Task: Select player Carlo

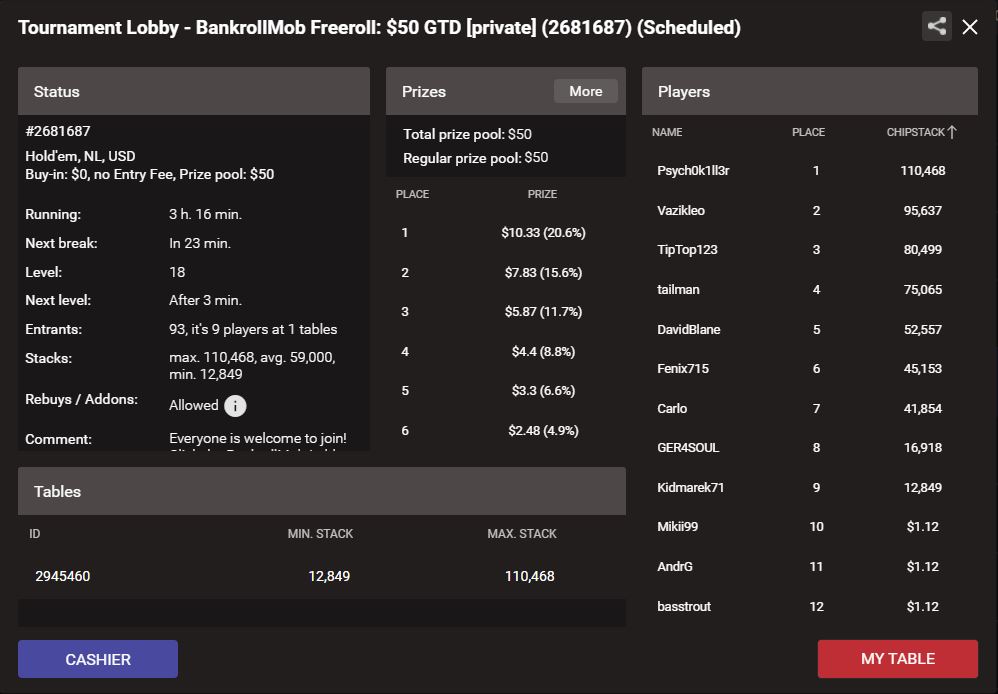Action: [x=672, y=408]
